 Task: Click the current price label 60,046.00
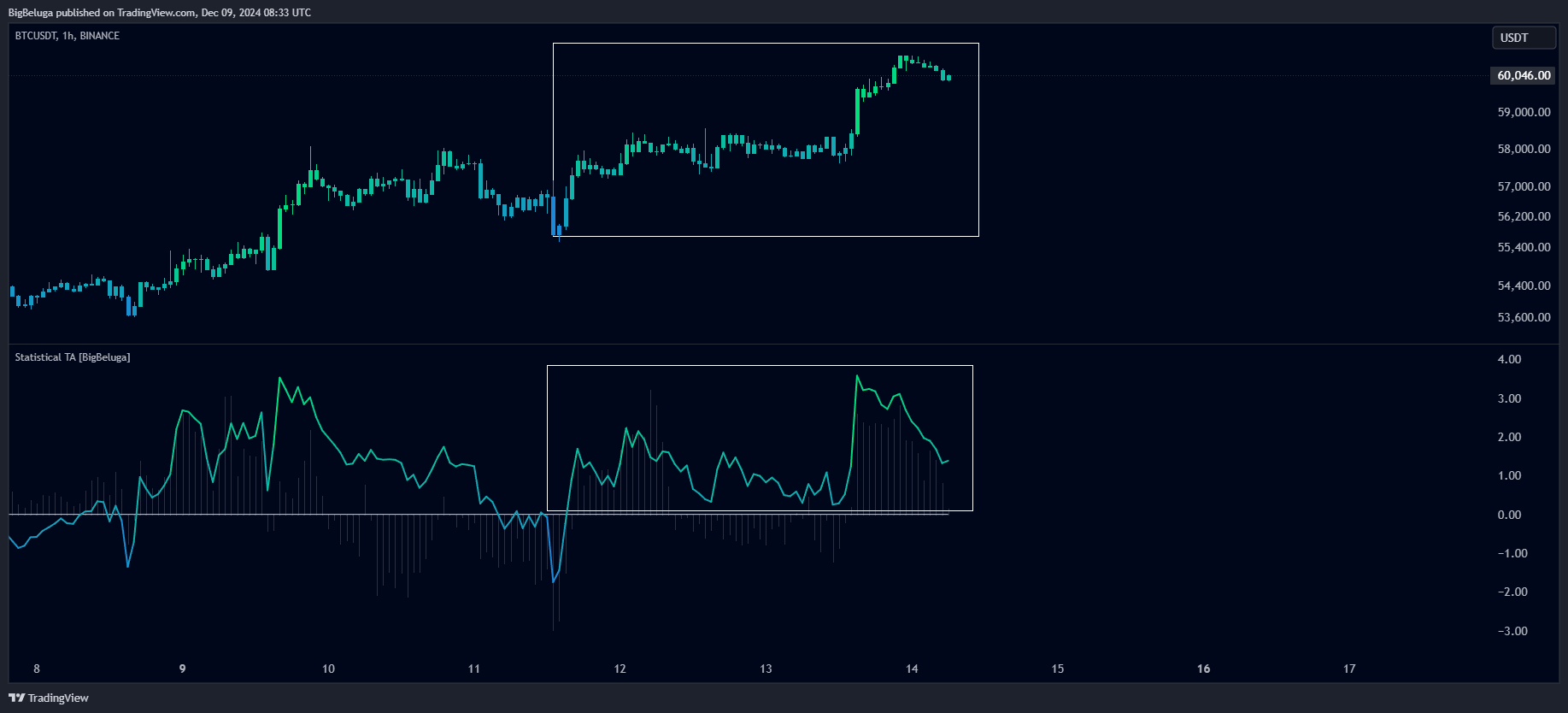pos(1524,75)
